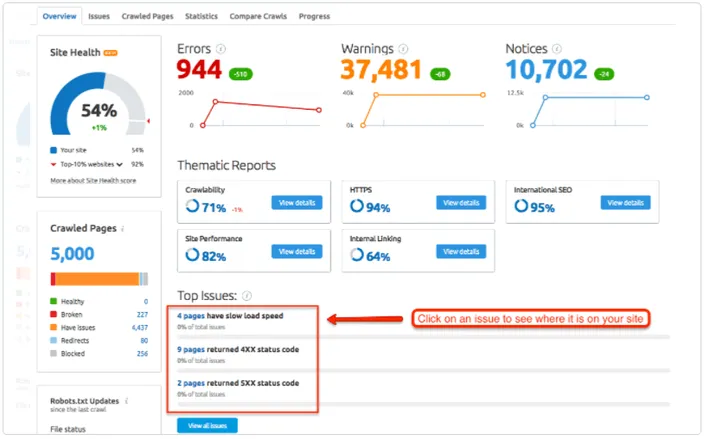The height and width of the screenshot is (439, 704).
Task: Open '2 pages returned 5XX status code' issue
Action: 238,383
